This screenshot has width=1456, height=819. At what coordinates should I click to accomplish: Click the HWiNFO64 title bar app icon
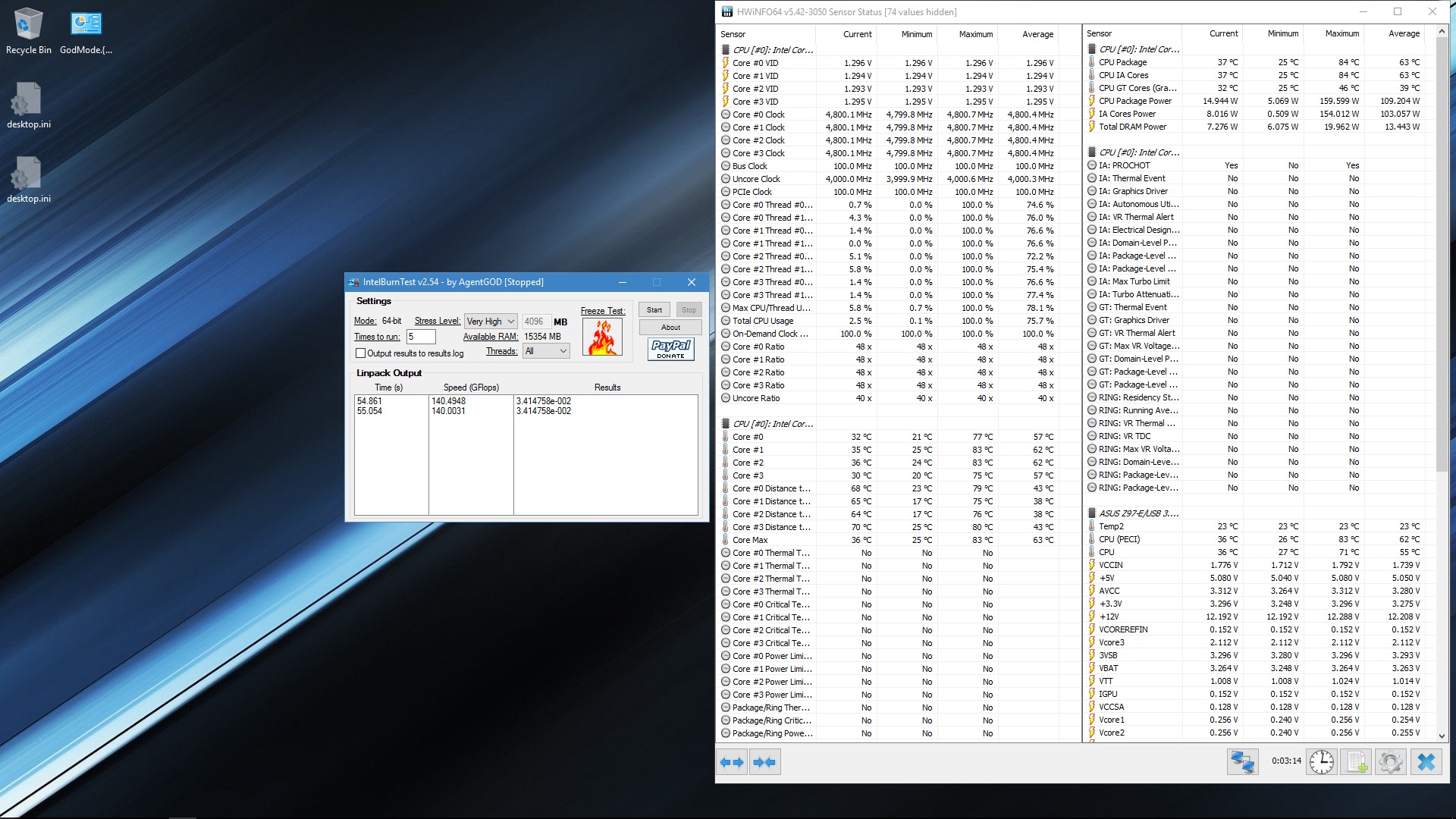727,11
